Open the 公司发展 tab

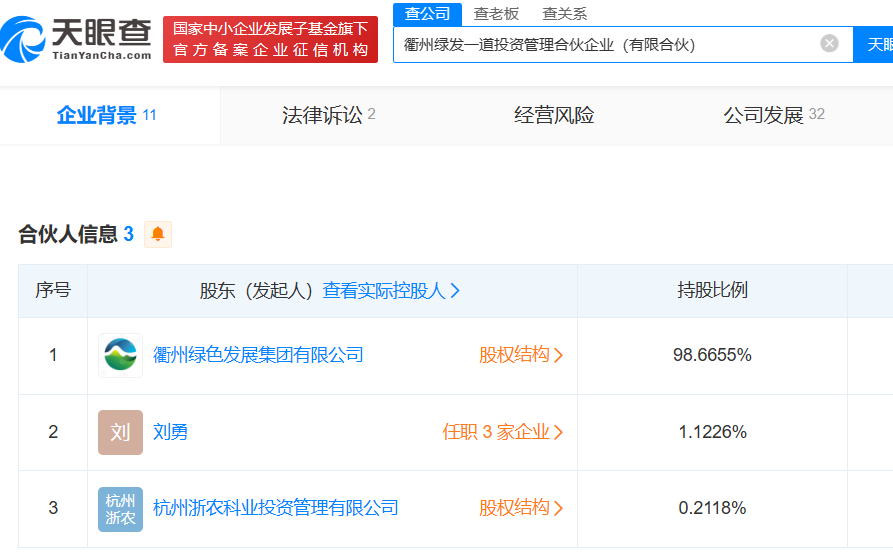[774, 115]
